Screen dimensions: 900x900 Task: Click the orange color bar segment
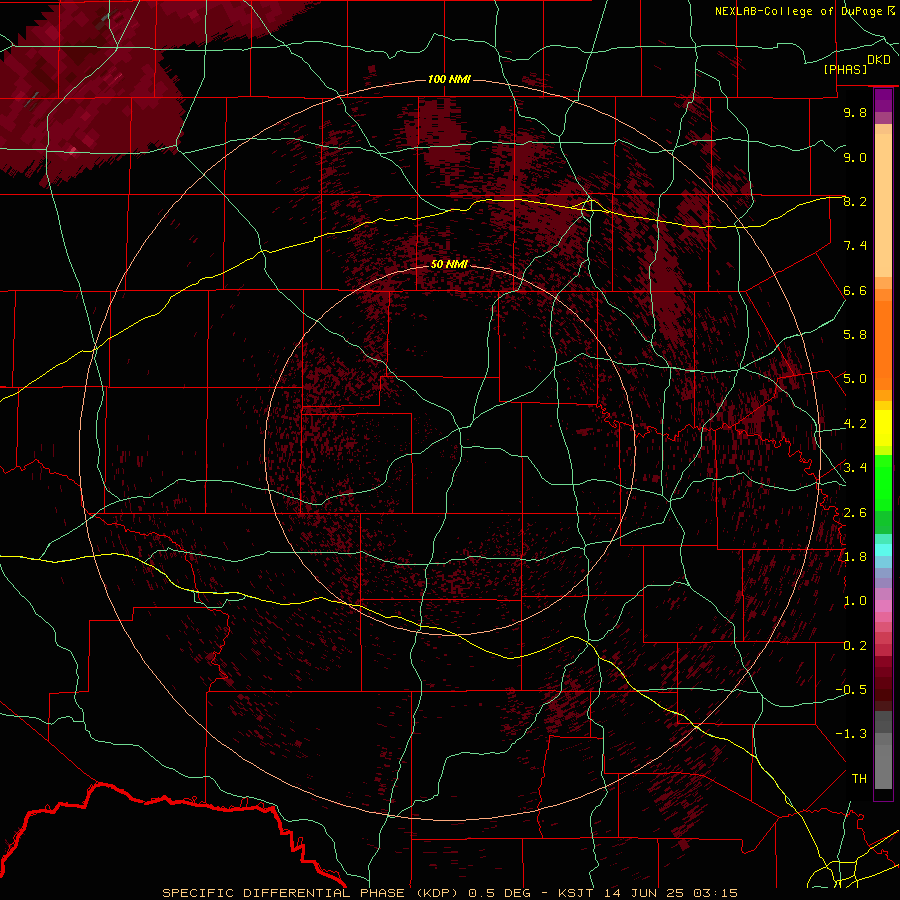click(x=883, y=344)
